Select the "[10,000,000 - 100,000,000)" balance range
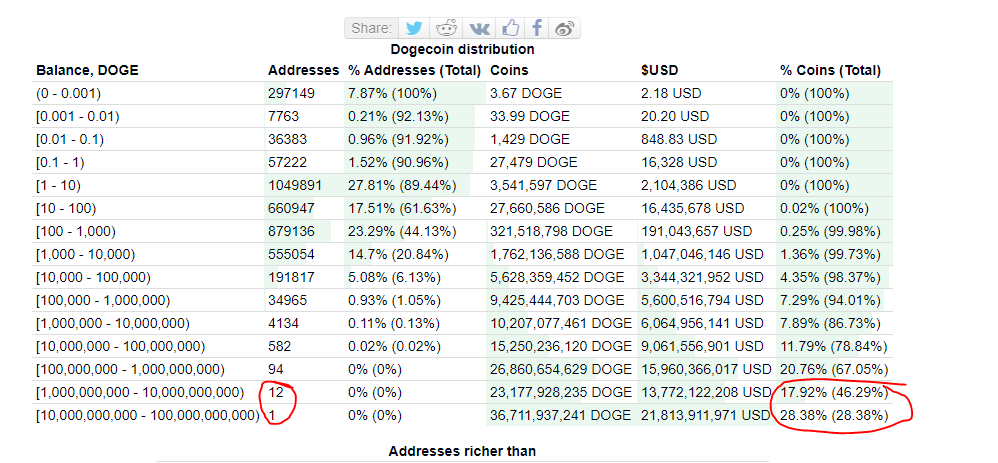Screen dimensions: 998x463 click(x=120, y=346)
